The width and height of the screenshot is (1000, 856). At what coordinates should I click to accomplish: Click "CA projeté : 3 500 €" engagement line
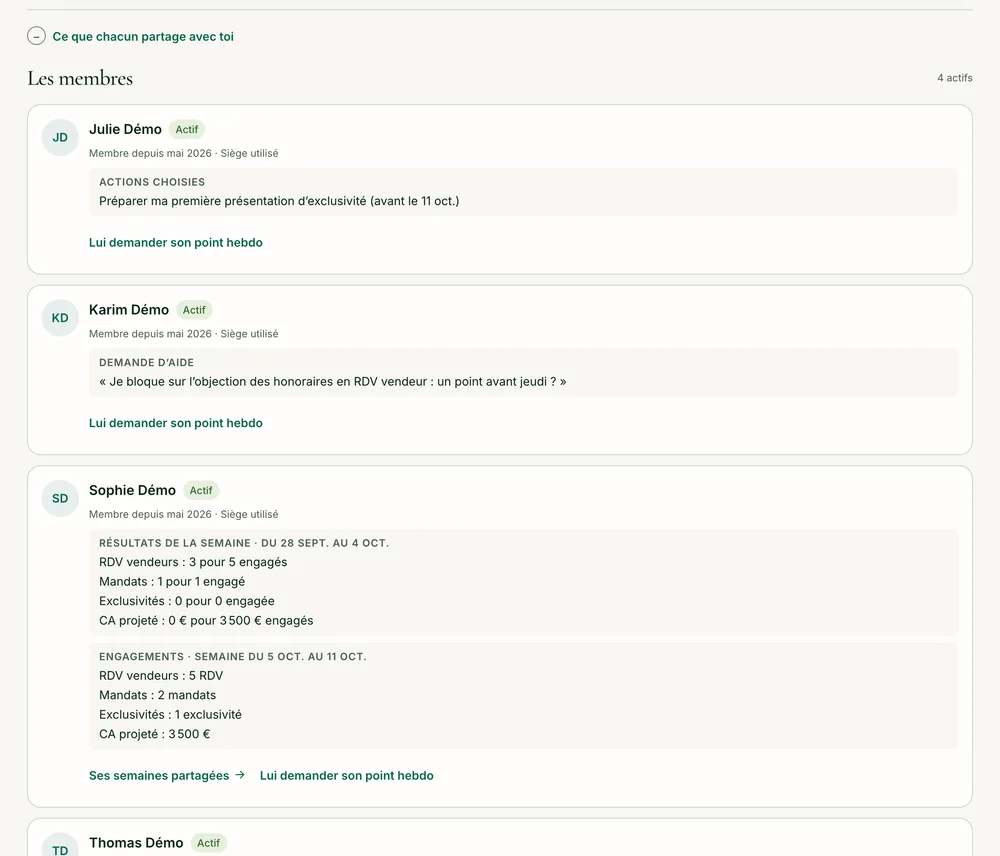point(154,734)
